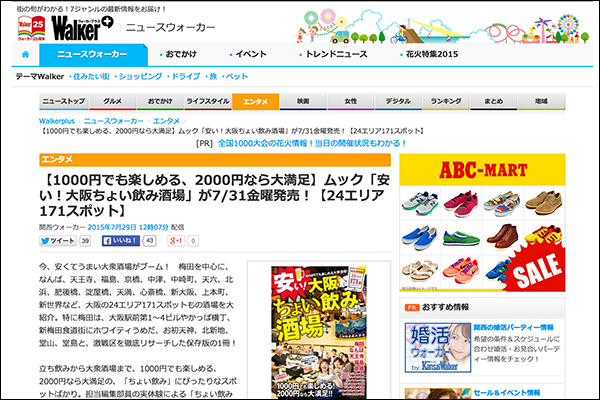Select the グルメ category tab
This screenshot has width=600, height=400.
tap(112, 101)
